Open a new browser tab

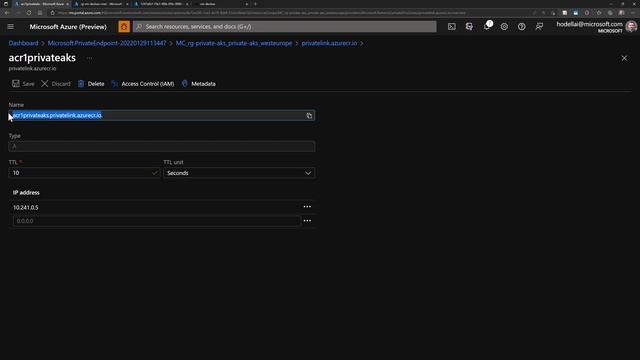click(256, 4)
